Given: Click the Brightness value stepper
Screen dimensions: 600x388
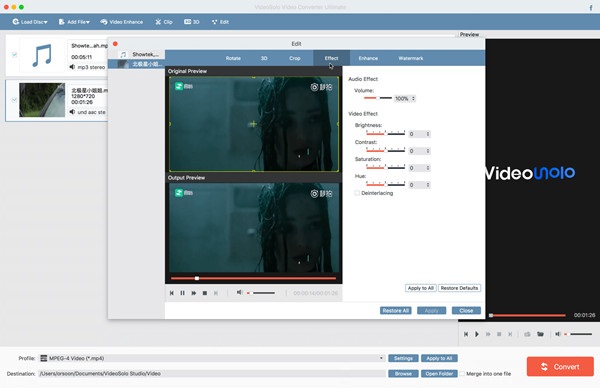Looking at the screenshot, I should pos(428,134).
